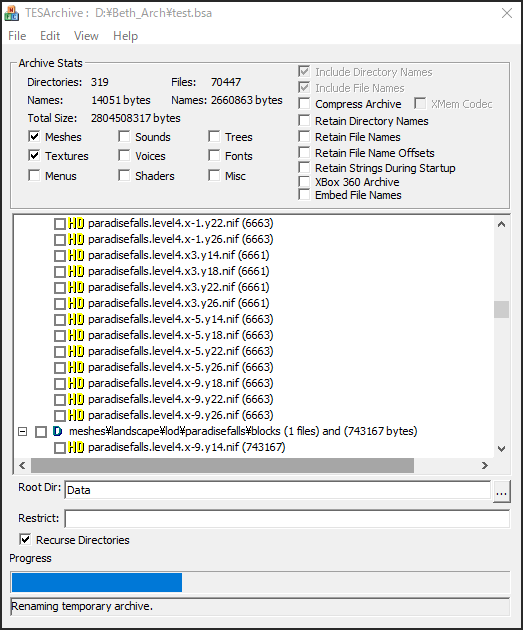Viewport: 523px width, 630px height.
Task: Click HD icon of paradisefalls.level4.x-5.y22.nif
Action: click(x=76, y=351)
